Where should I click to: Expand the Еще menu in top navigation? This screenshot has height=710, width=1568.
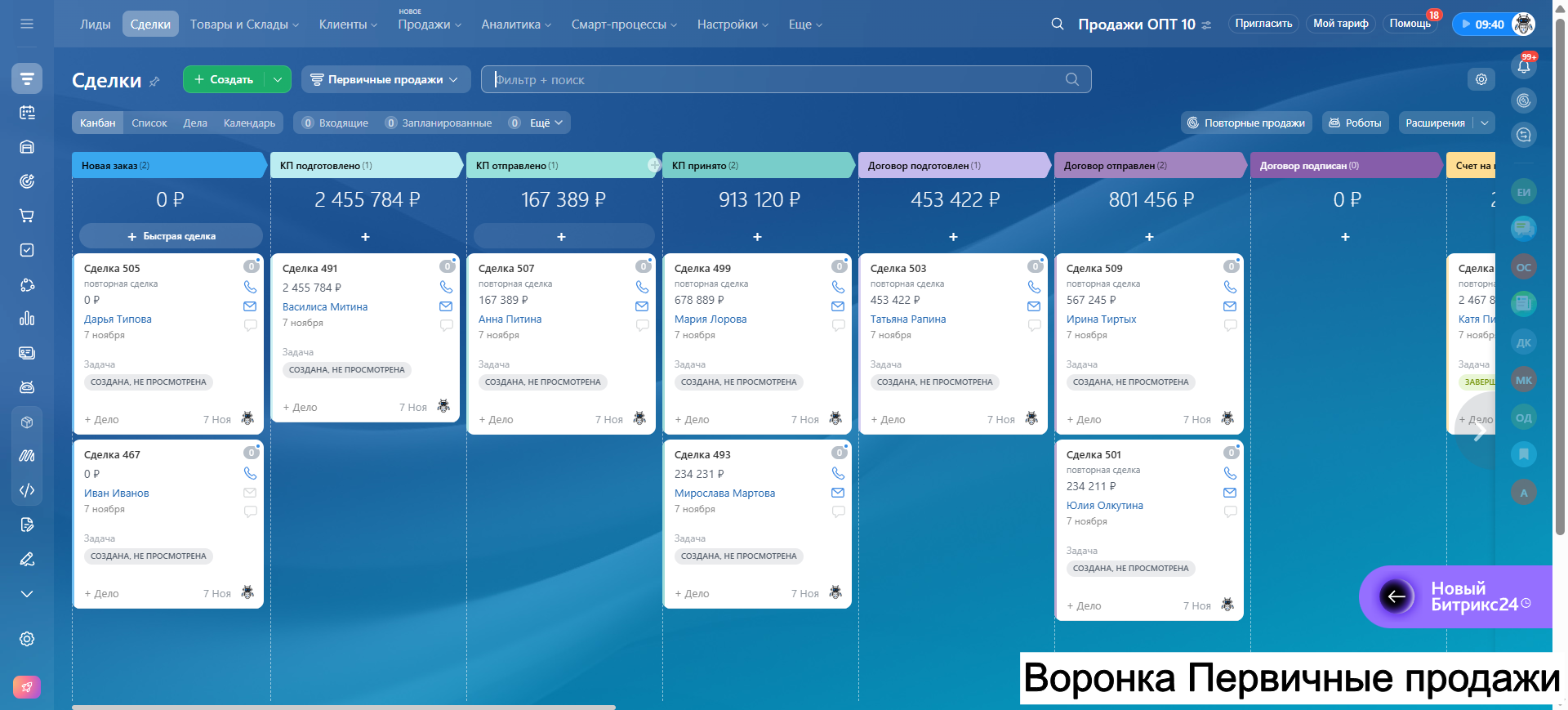805,25
